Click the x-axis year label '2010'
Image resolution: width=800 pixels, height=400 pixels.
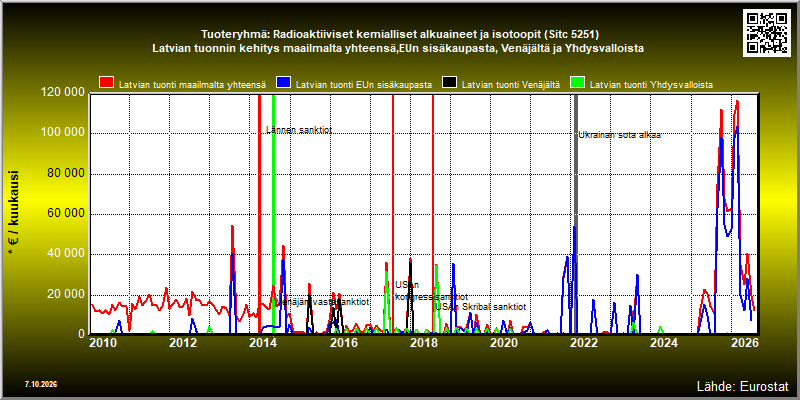pos(102,343)
